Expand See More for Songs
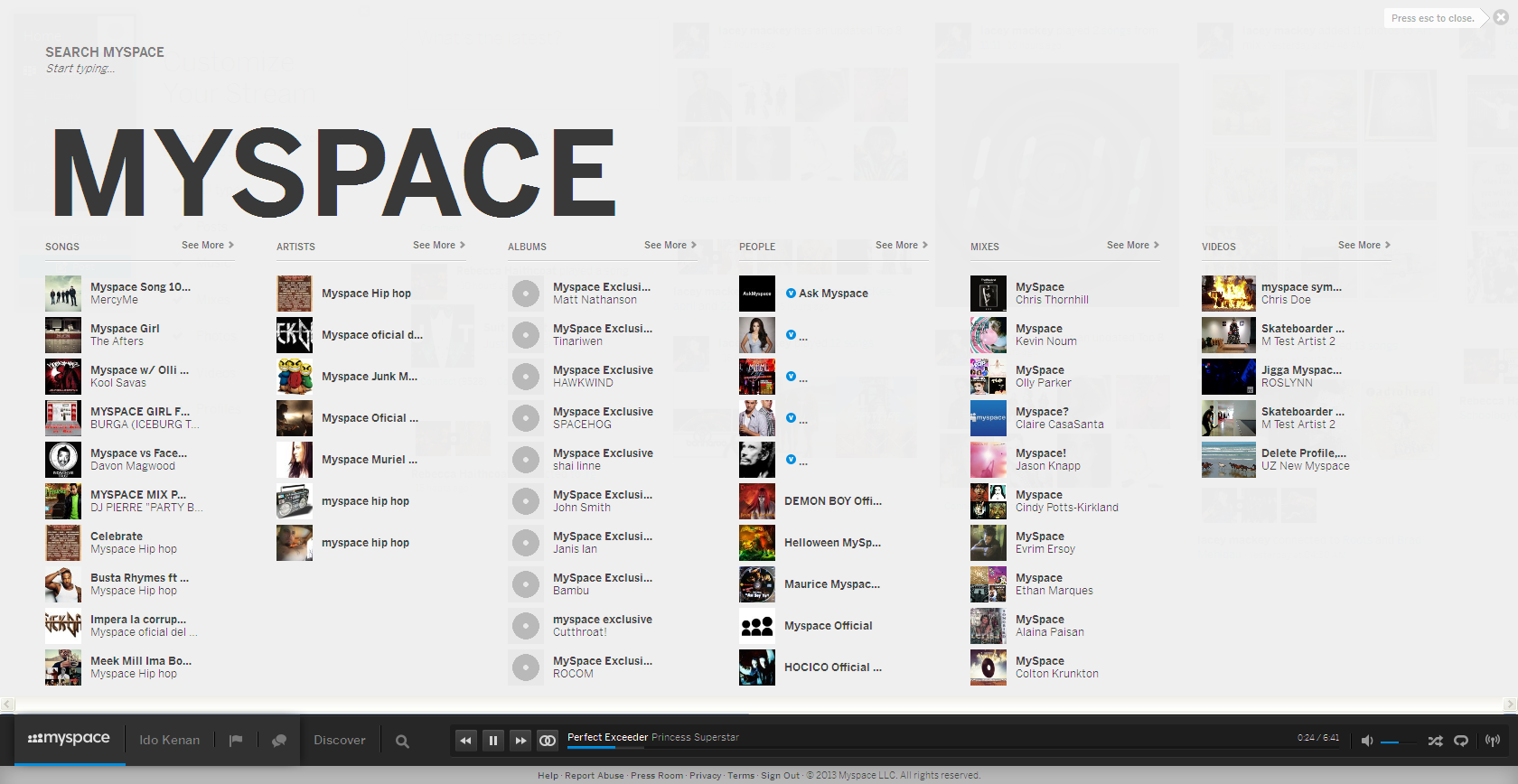 pyautogui.click(x=208, y=245)
